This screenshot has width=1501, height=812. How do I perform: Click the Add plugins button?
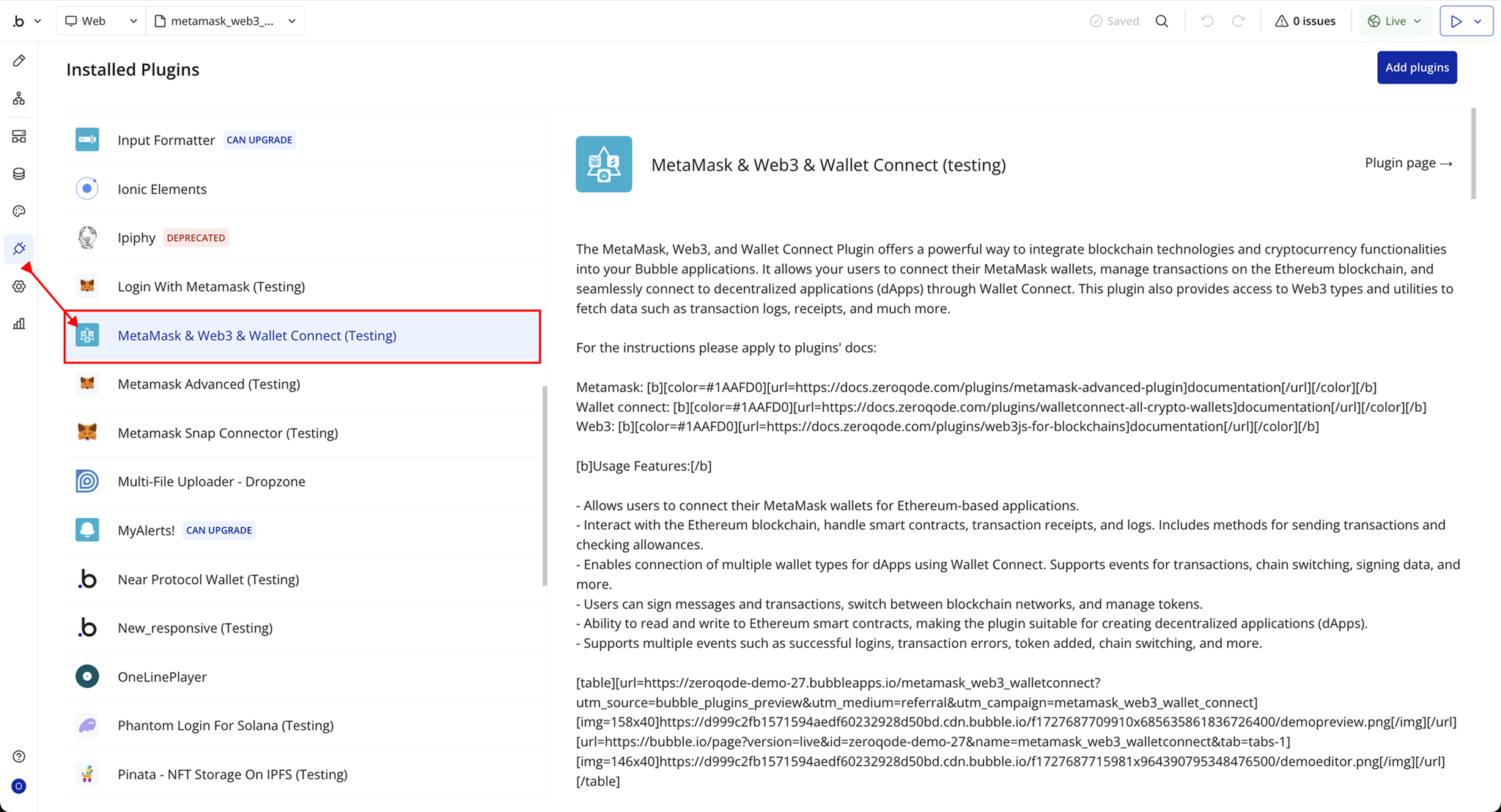pyautogui.click(x=1416, y=67)
